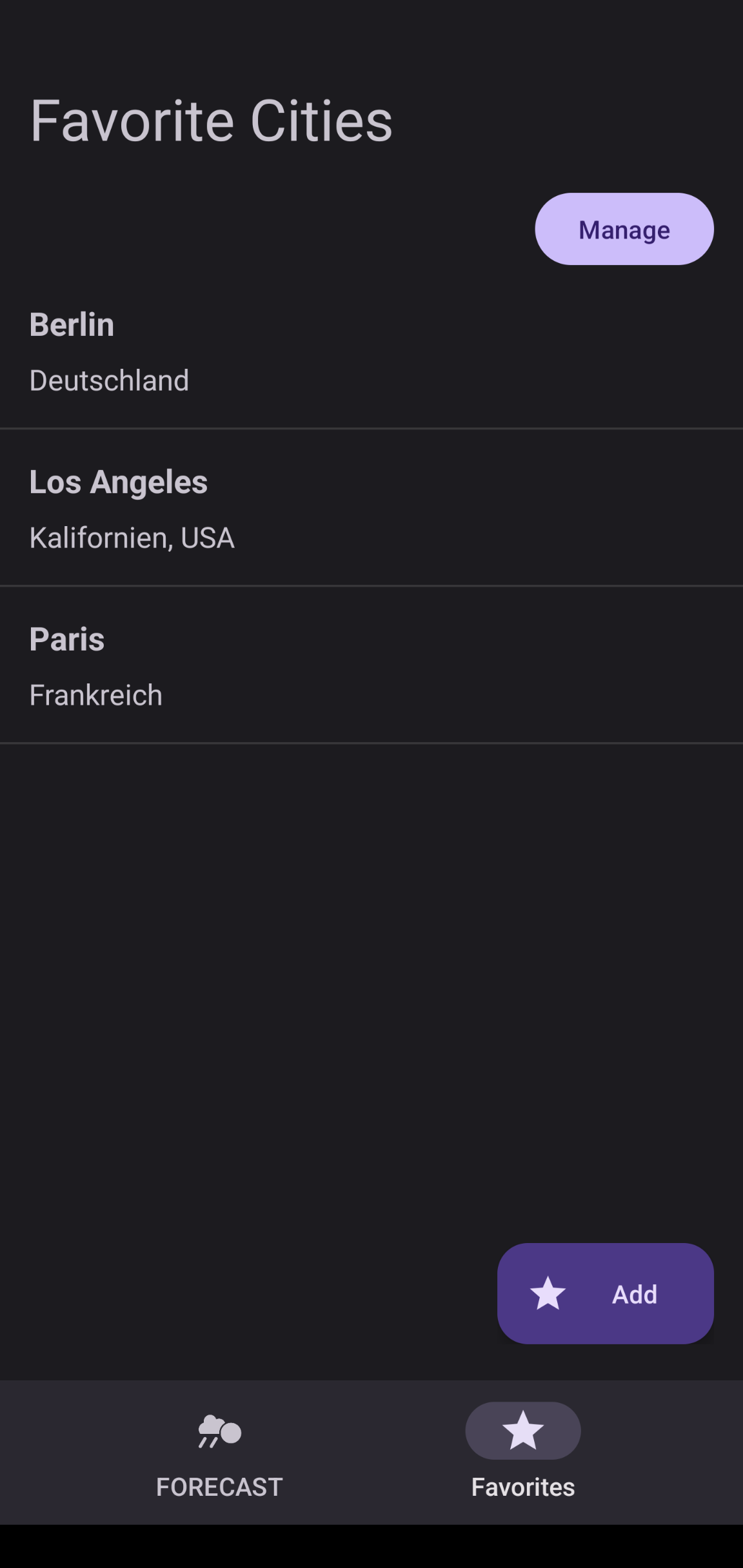Click the star icon on Add button

(x=548, y=1293)
